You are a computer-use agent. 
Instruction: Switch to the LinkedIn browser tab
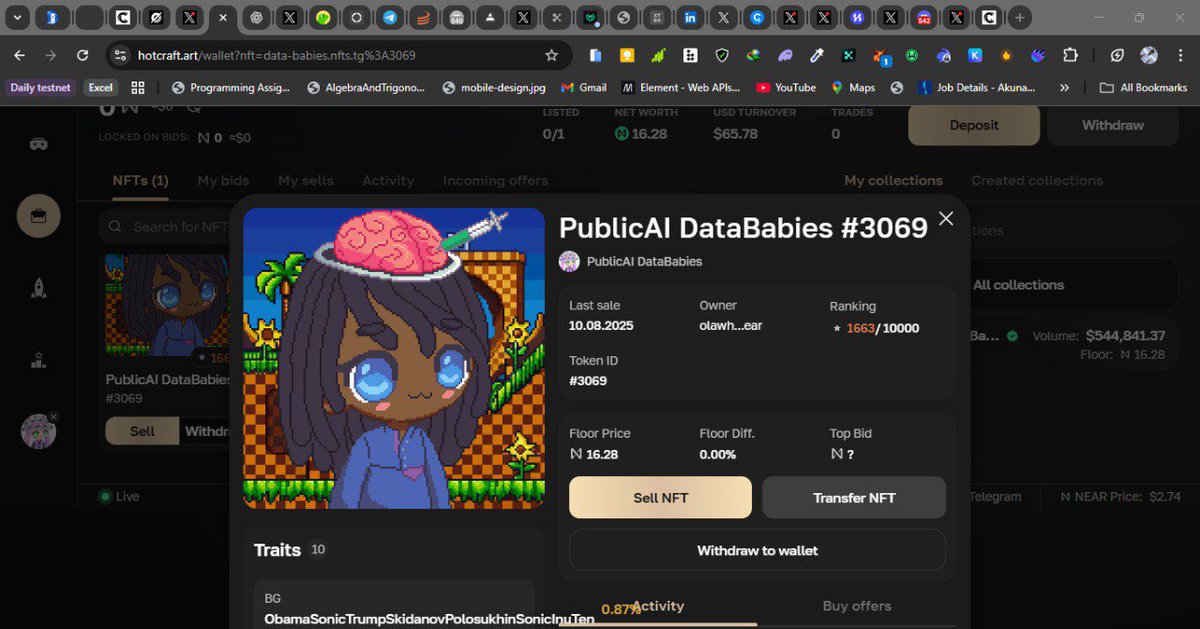coord(690,18)
